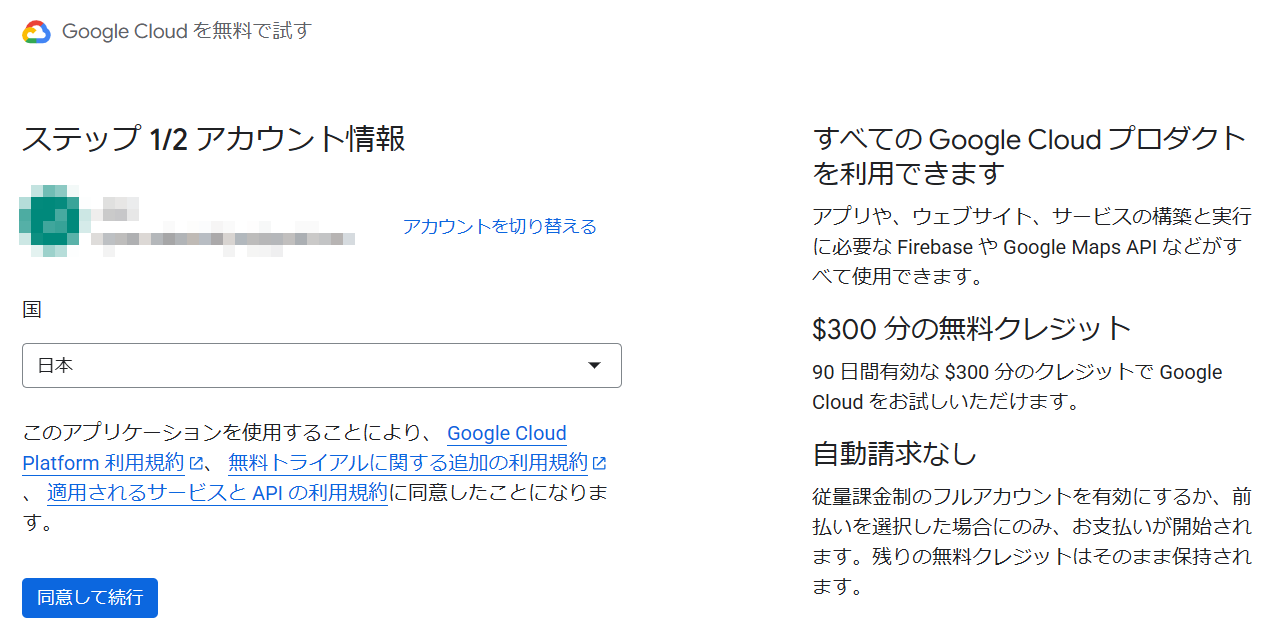
Task: Click the account avatar image
Action: (x=53, y=221)
